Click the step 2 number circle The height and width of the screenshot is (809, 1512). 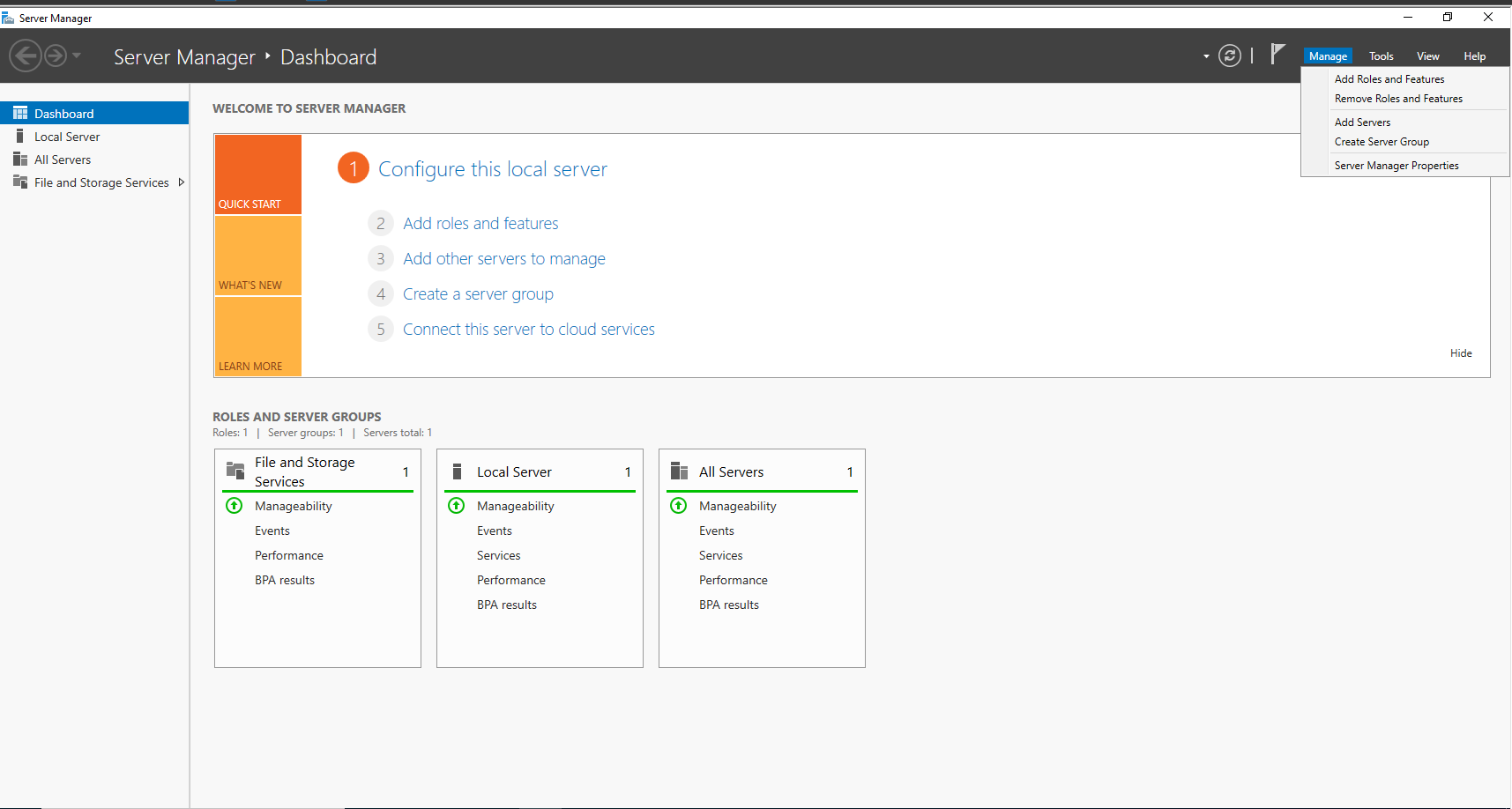click(381, 223)
